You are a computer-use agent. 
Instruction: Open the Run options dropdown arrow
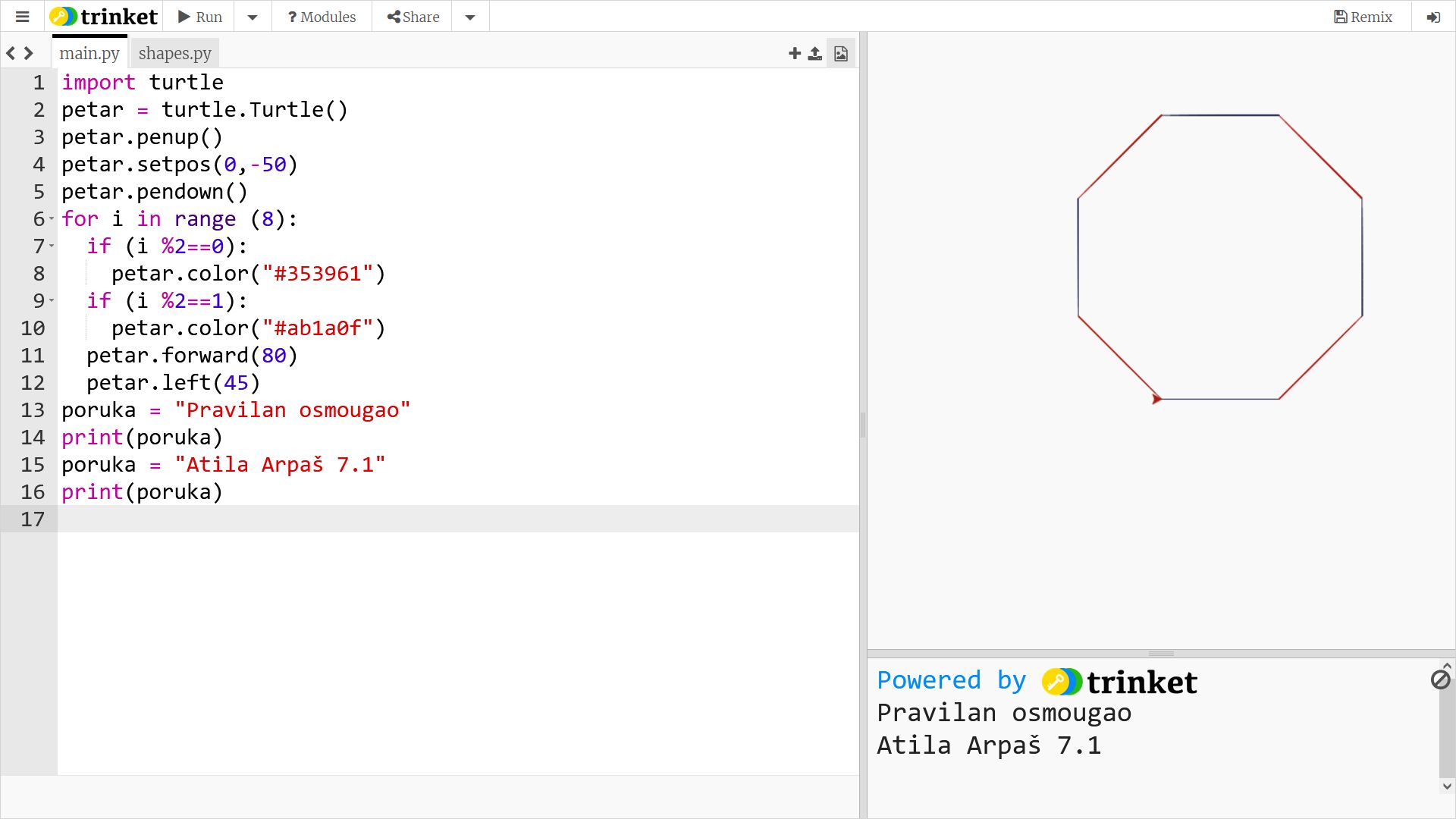point(253,17)
